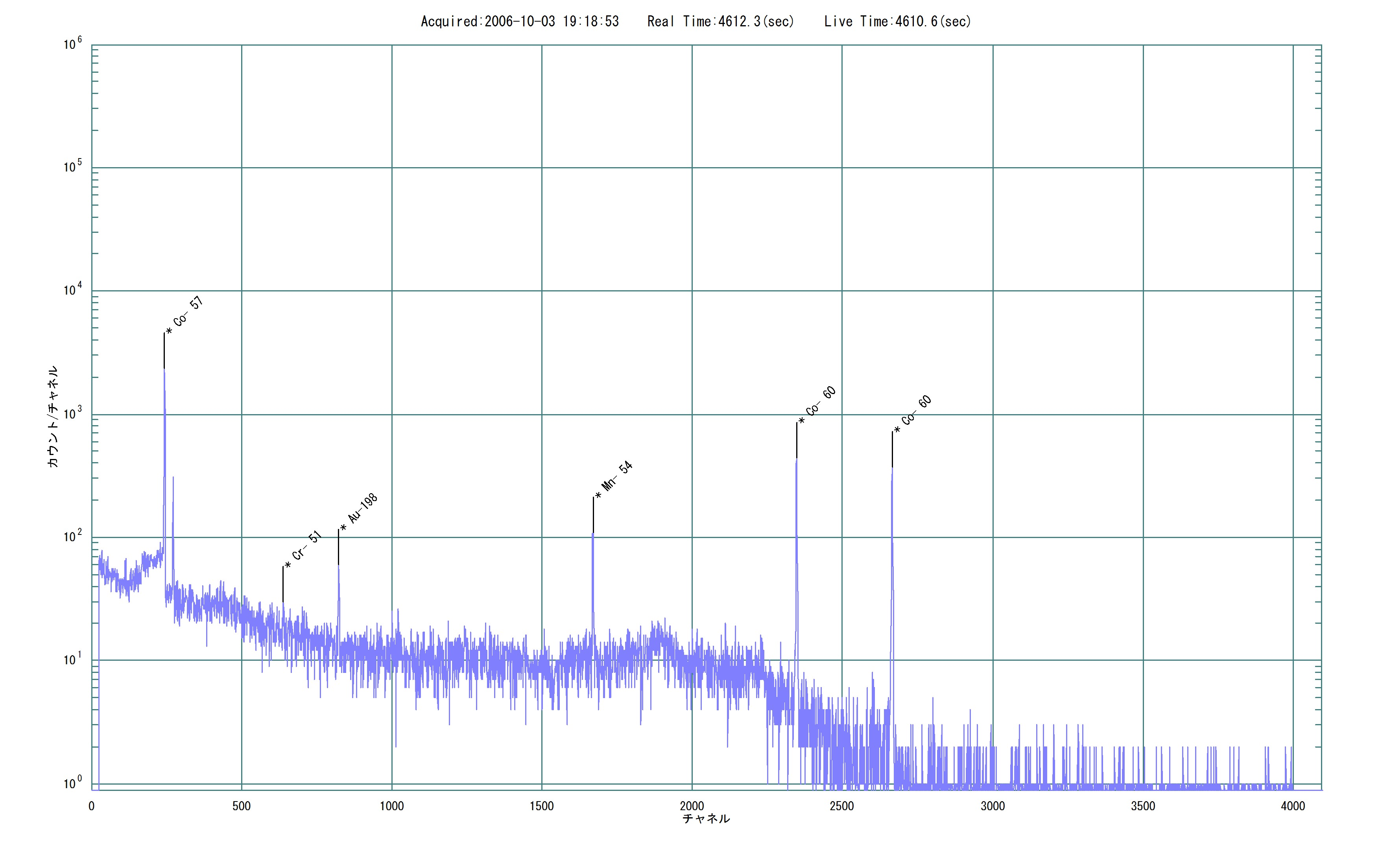Click the x-axis tick label 4000
The height and width of the screenshot is (868, 1380).
(1293, 806)
